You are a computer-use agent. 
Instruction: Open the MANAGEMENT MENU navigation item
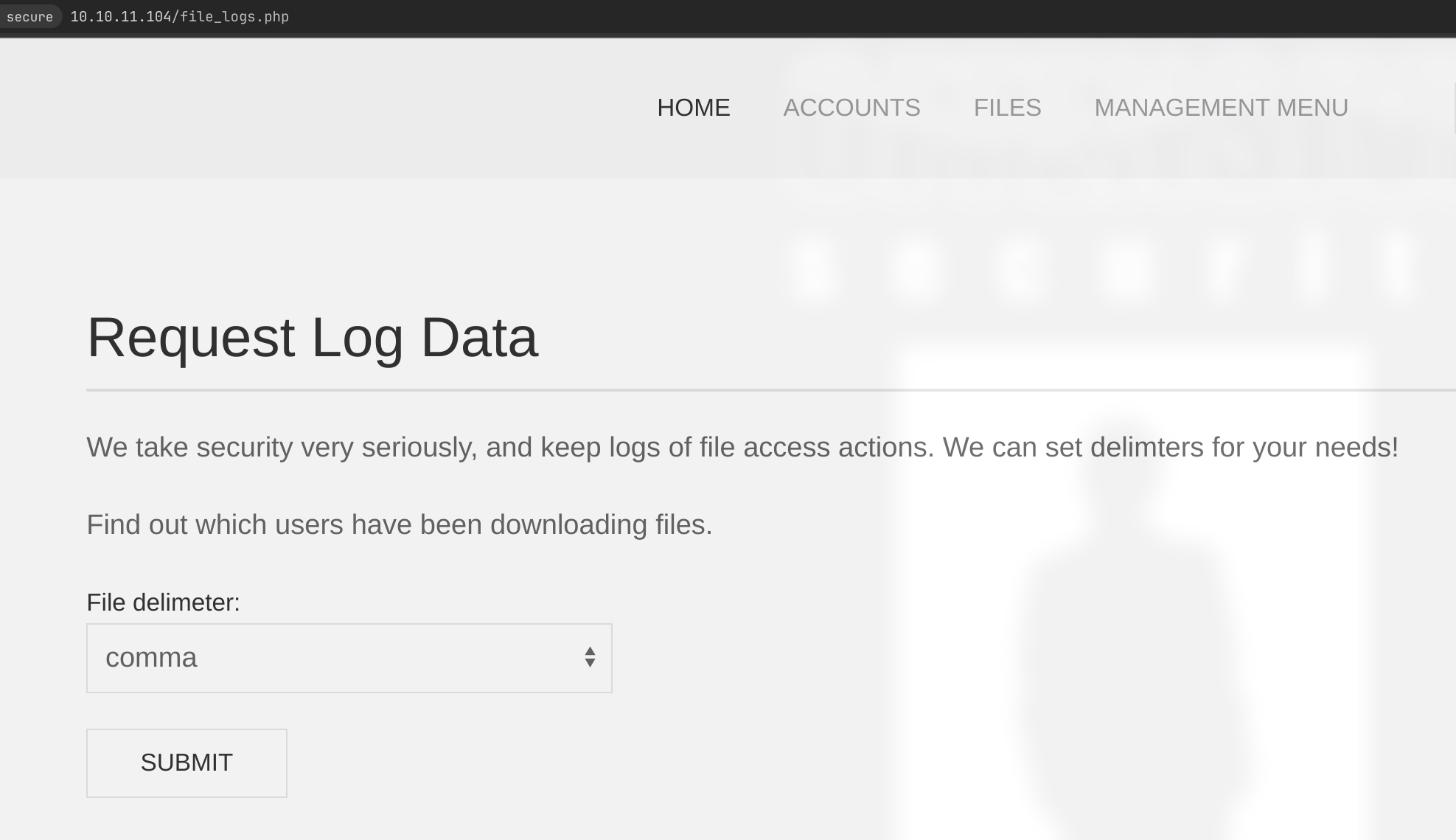1221,108
